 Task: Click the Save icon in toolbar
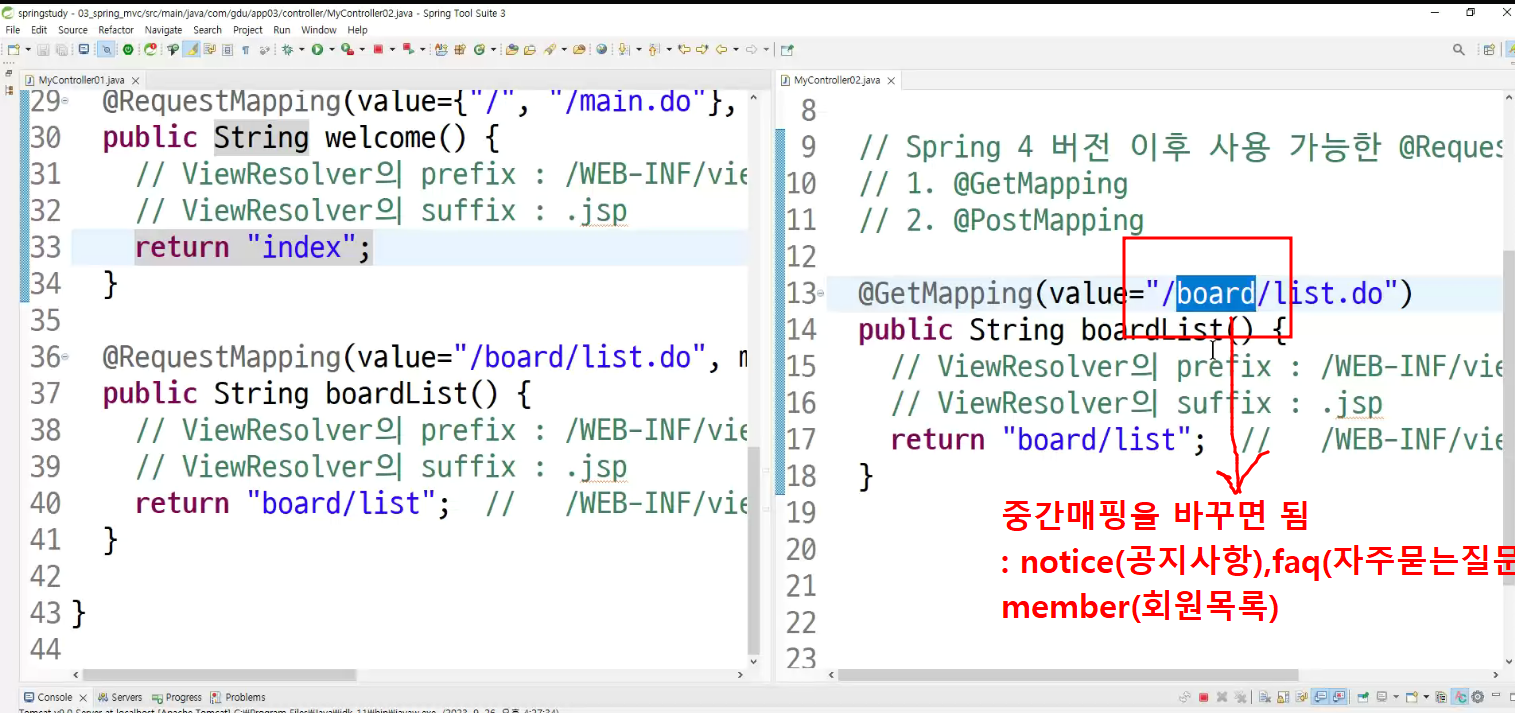coord(43,49)
